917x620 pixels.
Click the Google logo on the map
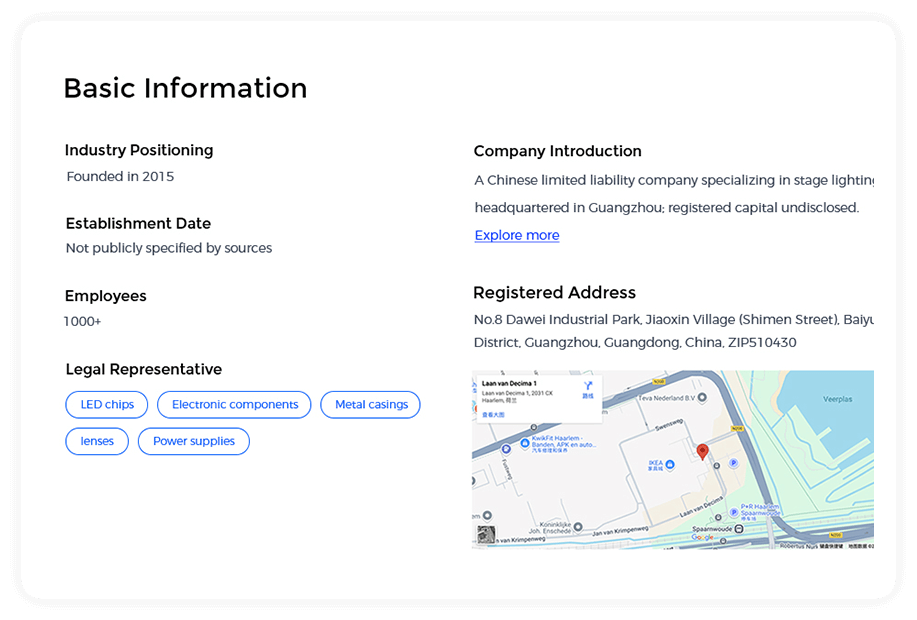pos(700,537)
